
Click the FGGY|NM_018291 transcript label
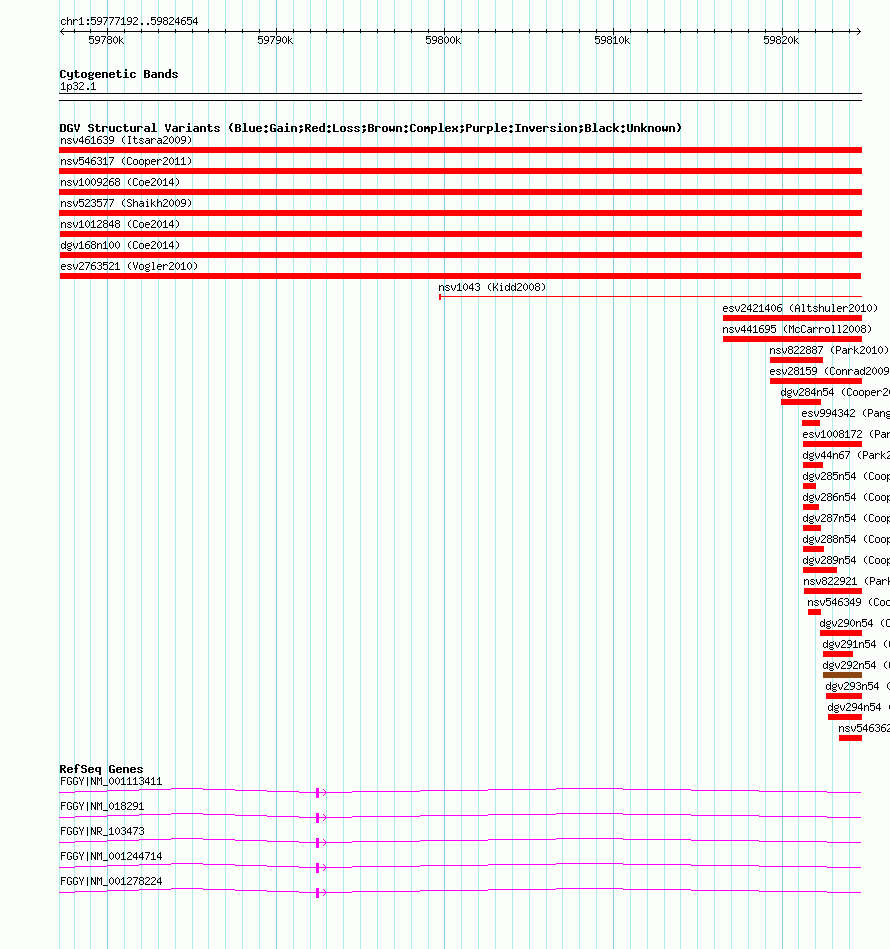click(x=102, y=806)
